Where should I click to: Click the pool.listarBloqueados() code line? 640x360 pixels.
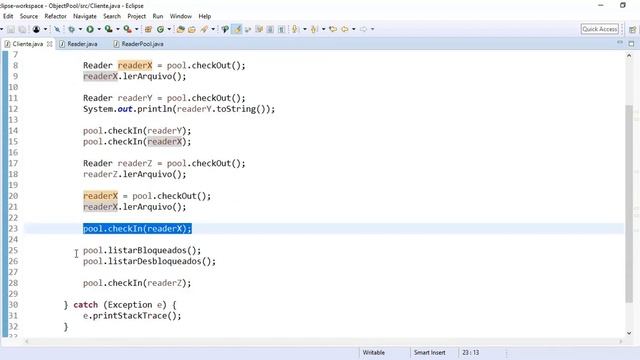click(x=142, y=250)
